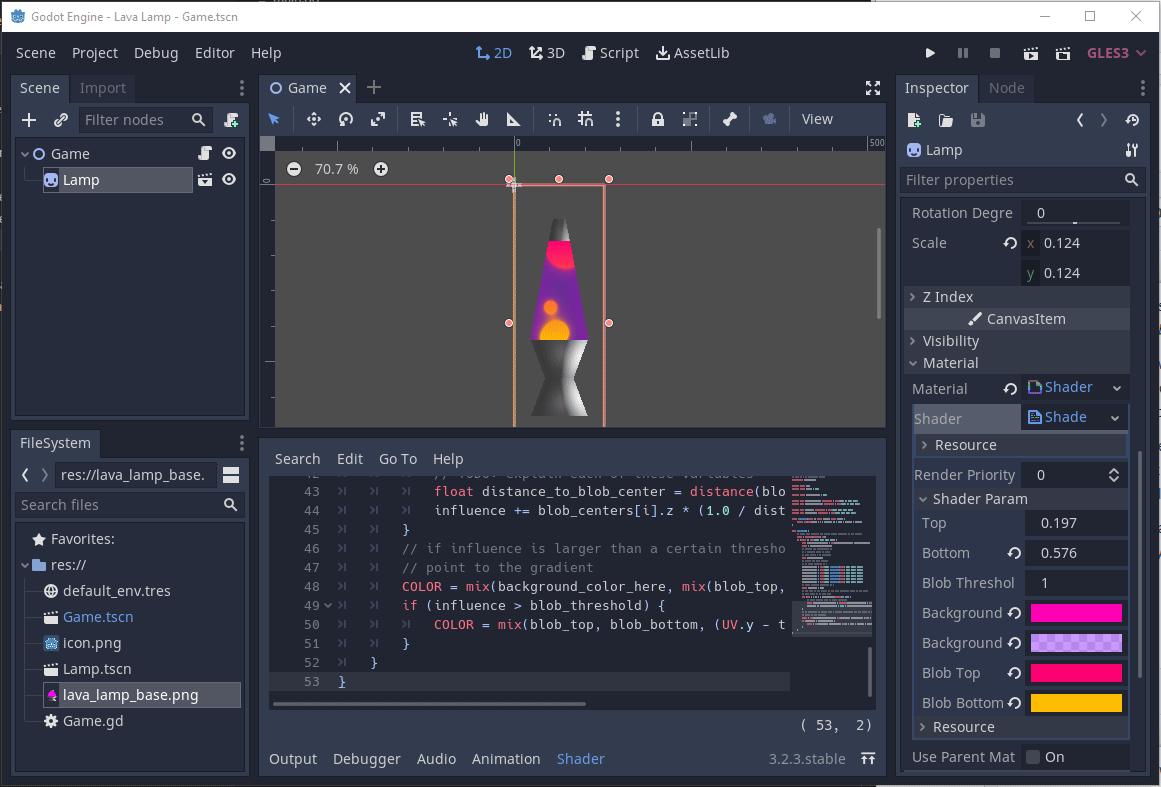Open the Debugger bottom panel
This screenshot has width=1161, height=787.
tap(366, 759)
